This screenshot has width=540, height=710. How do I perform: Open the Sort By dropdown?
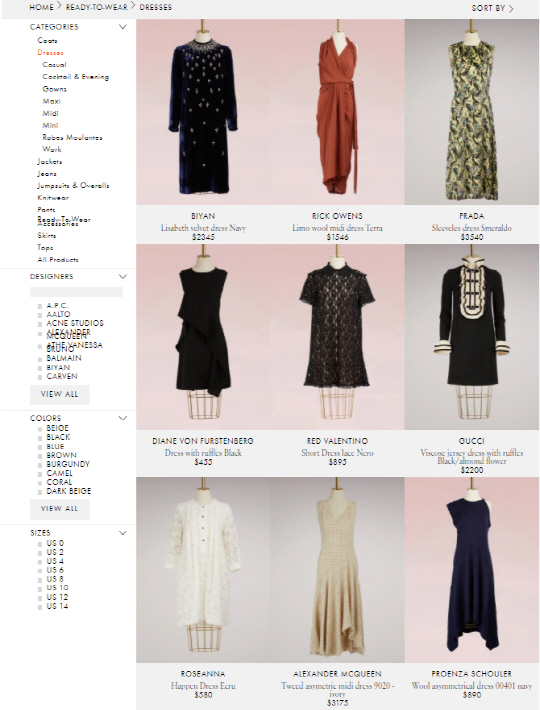[492, 8]
